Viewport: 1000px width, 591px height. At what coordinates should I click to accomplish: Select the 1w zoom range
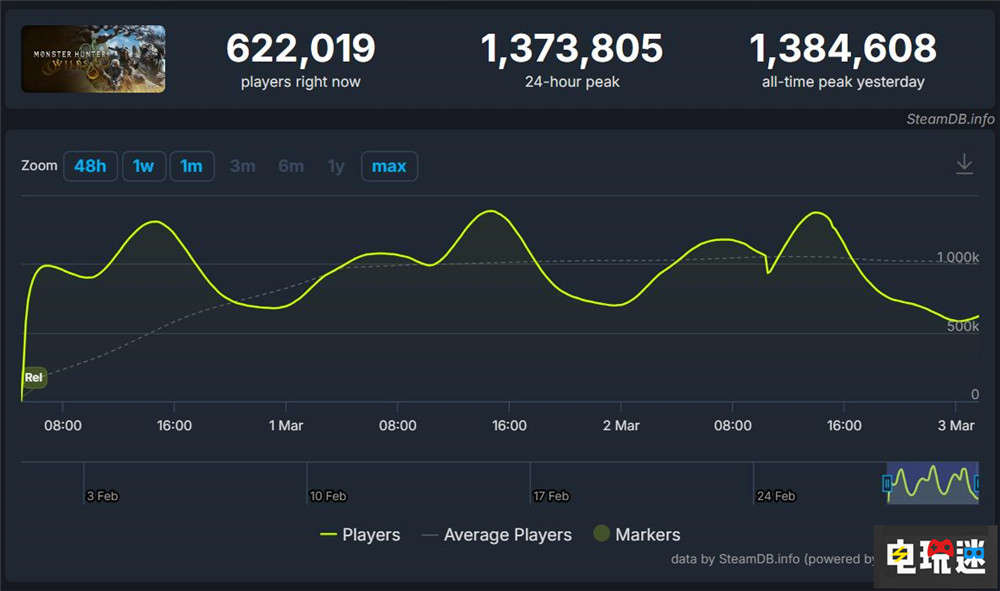coord(144,166)
